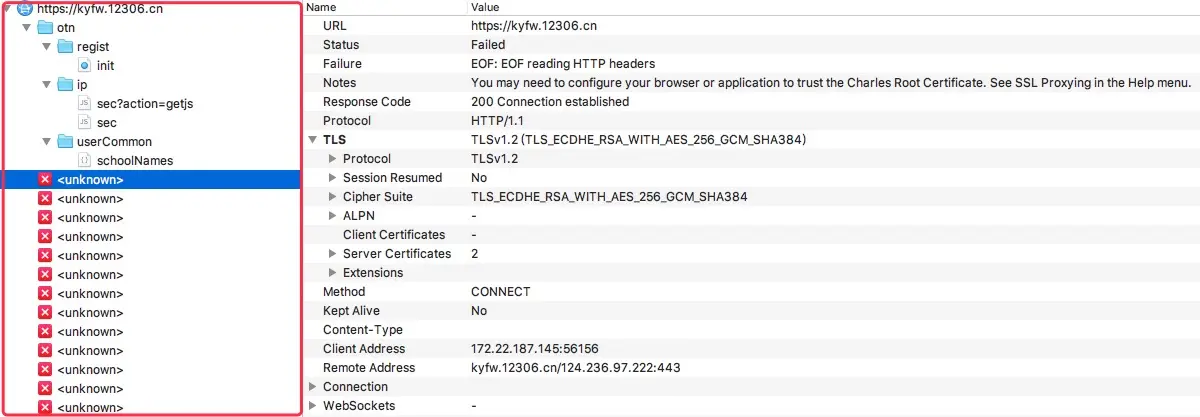Click the globe icon for kyfw.12306.cn
Screen dimensions: 1200x417
[x=25, y=9]
